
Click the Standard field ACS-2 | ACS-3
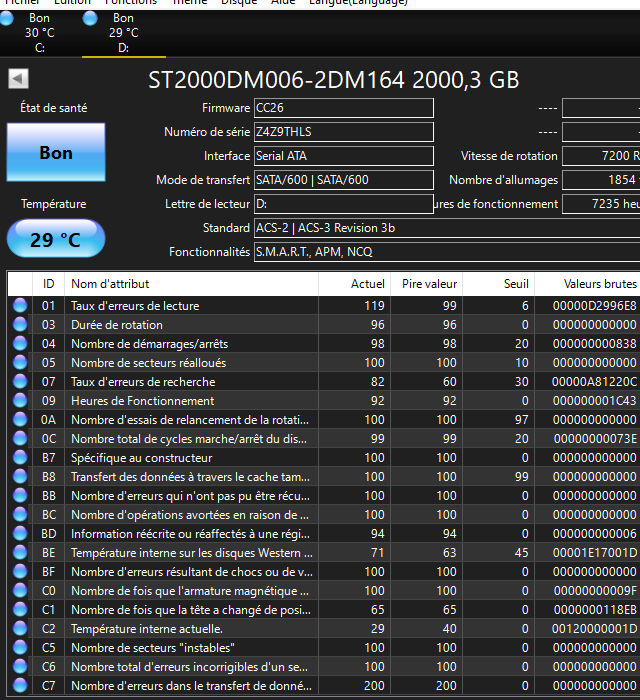click(447, 228)
